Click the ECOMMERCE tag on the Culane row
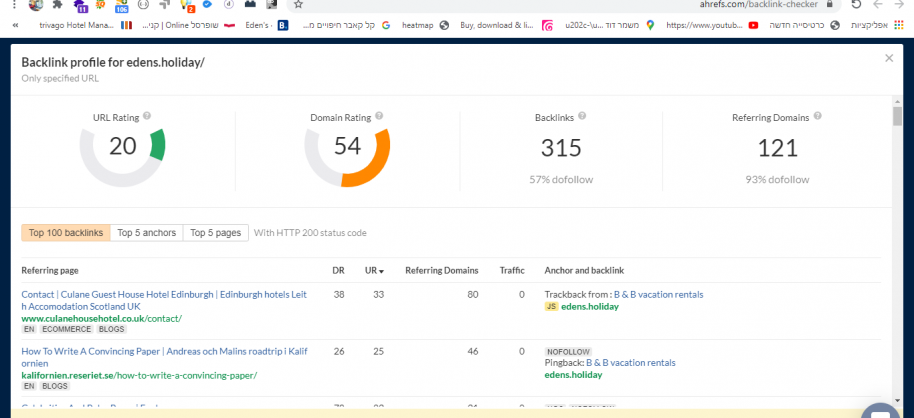Image resolution: width=914 pixels, height=418 pixels. tap(67, 329)
